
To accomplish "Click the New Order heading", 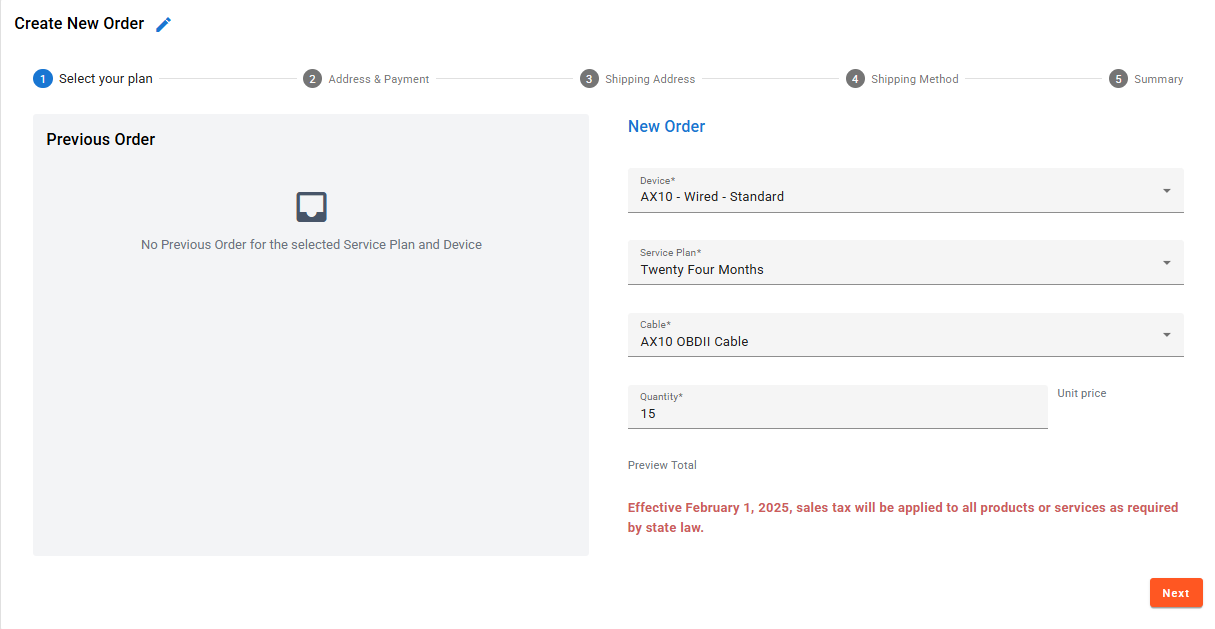I will (666, 127).
